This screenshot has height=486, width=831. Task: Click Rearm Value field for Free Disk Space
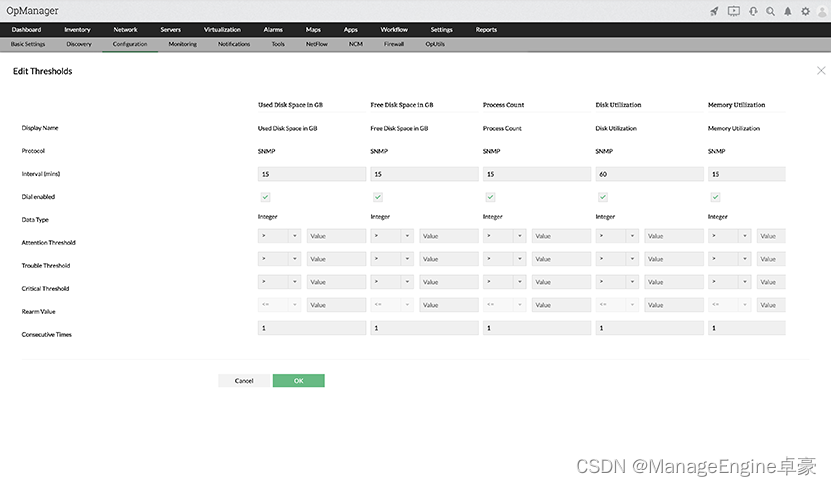point(449,305)
